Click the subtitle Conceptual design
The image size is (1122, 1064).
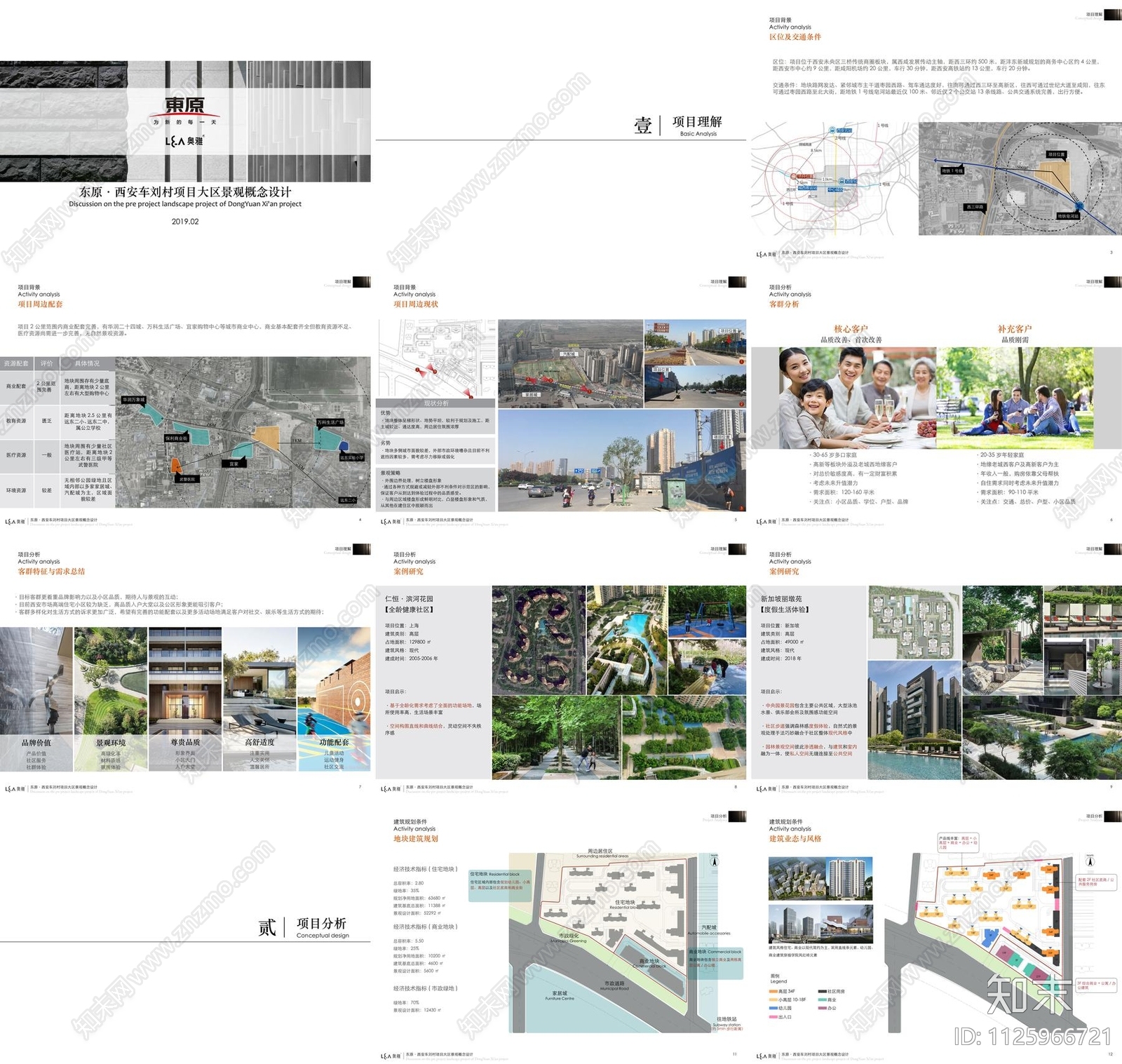(x=323, y=936)
